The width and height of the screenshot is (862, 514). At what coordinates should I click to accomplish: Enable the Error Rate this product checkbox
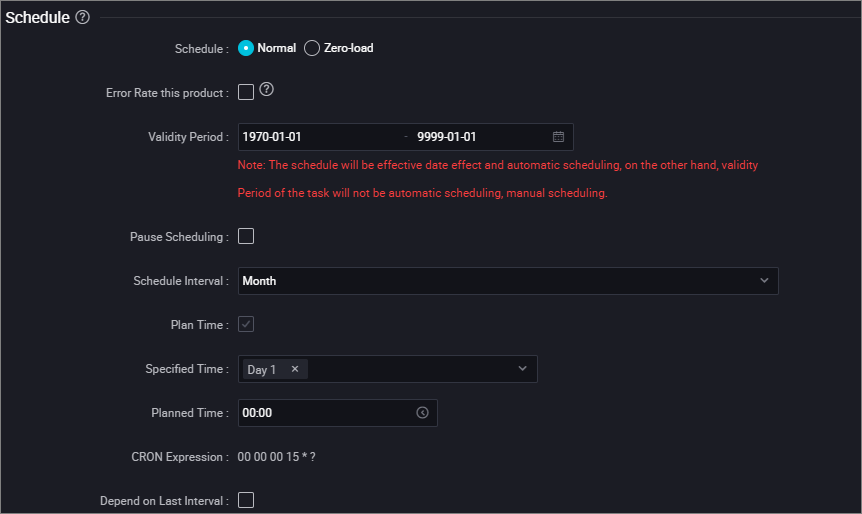coord(246,92)
